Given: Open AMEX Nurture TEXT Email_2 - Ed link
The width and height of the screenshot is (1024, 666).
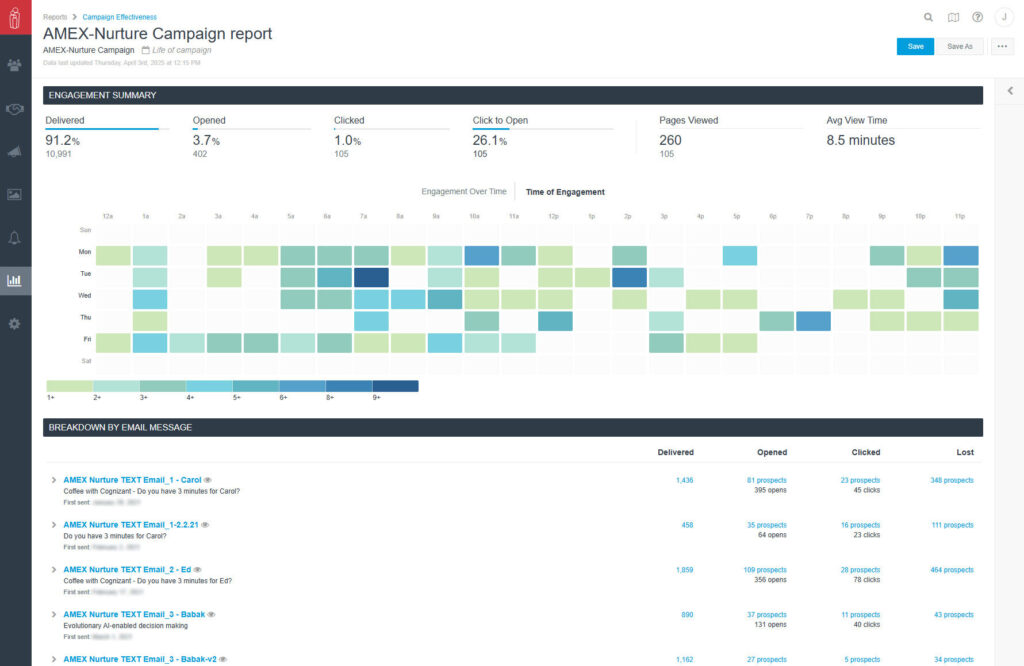Looking at the screenshot, I should (x=127, y=569).
